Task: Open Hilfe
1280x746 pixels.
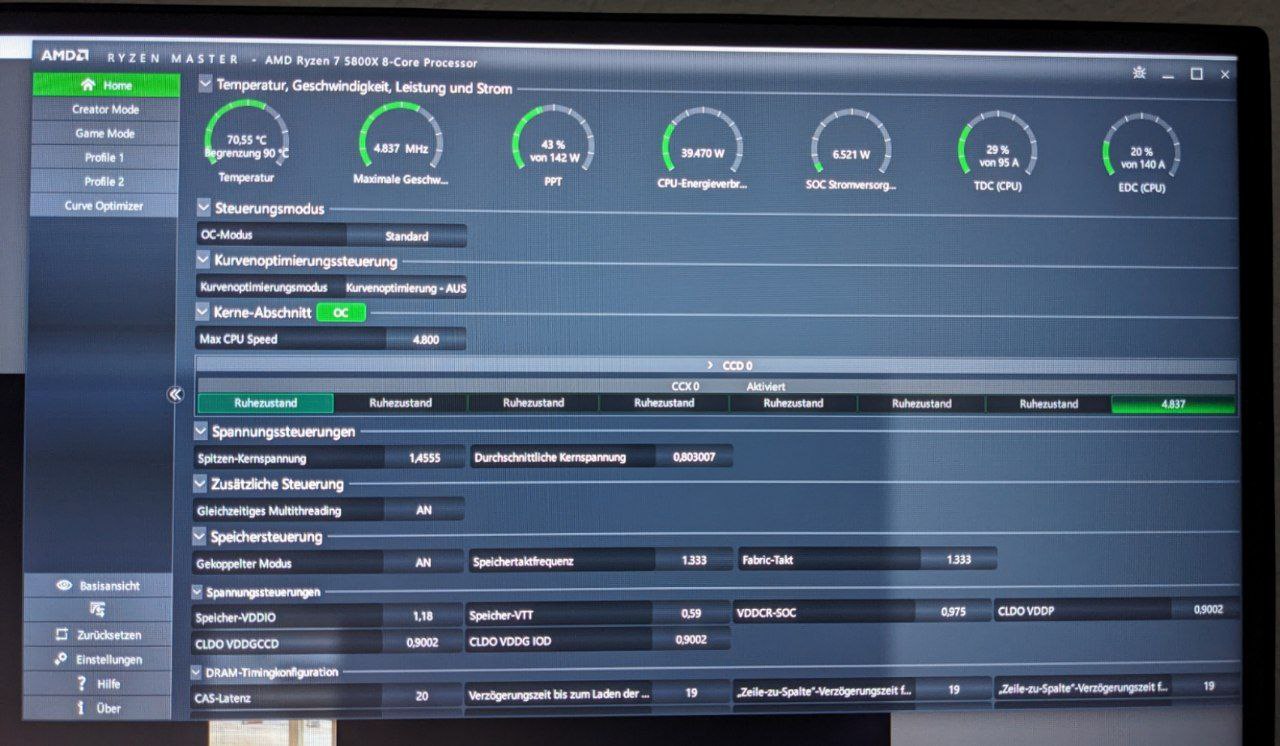Action: 98,684
